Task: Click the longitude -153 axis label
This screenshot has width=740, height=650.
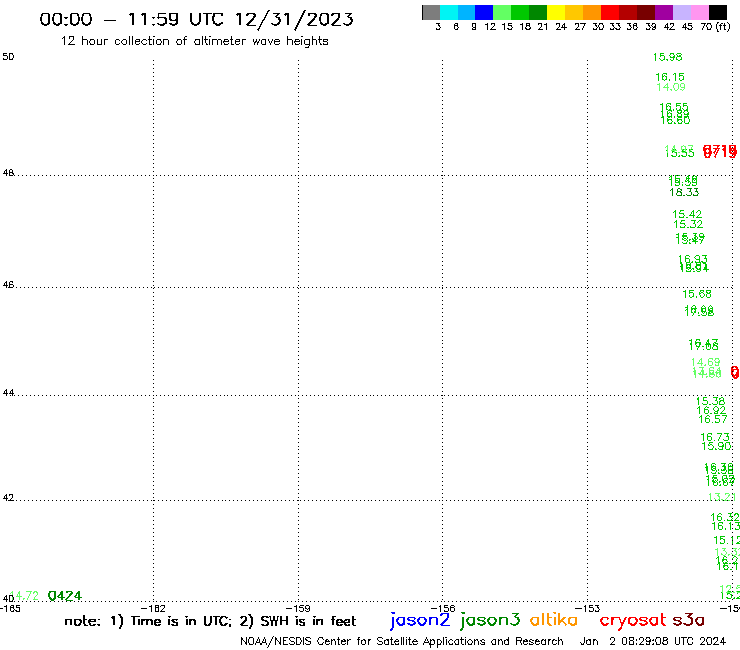Action: (588, 608)
